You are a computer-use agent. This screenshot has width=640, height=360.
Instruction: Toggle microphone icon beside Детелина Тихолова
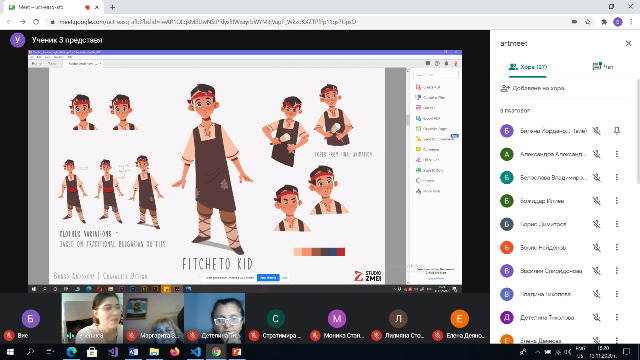coord(597,317)
